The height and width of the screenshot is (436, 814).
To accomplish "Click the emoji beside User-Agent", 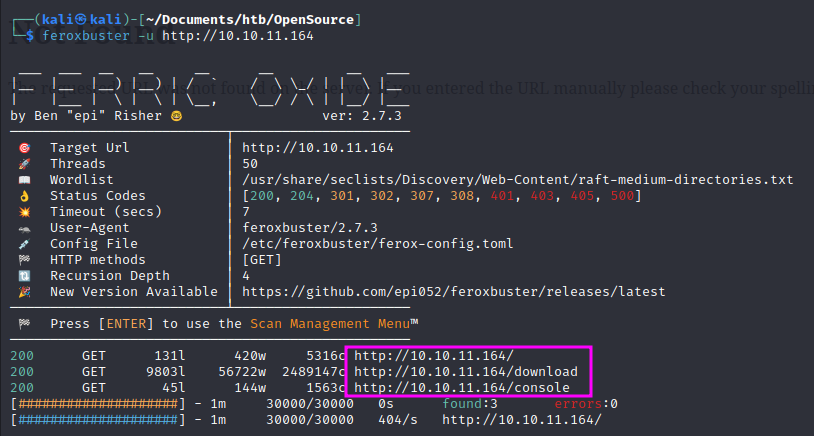I will pos(24,228).
